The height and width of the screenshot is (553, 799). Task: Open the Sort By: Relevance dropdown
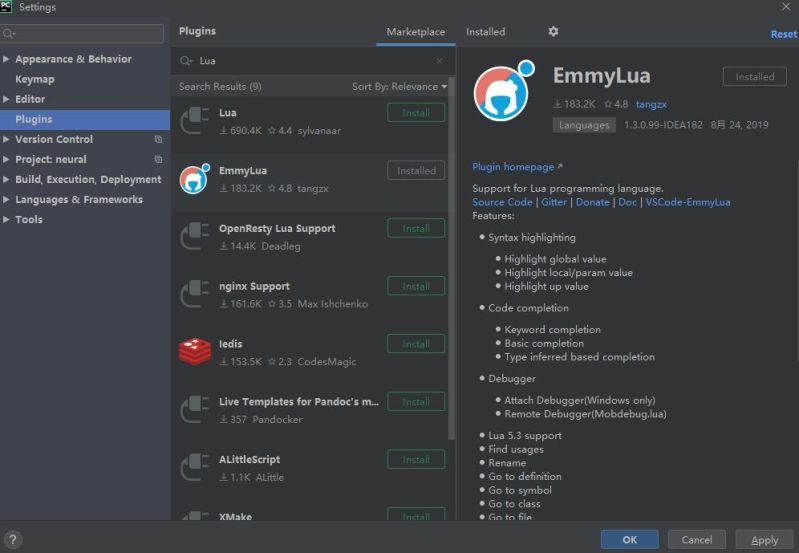[400, 87]
